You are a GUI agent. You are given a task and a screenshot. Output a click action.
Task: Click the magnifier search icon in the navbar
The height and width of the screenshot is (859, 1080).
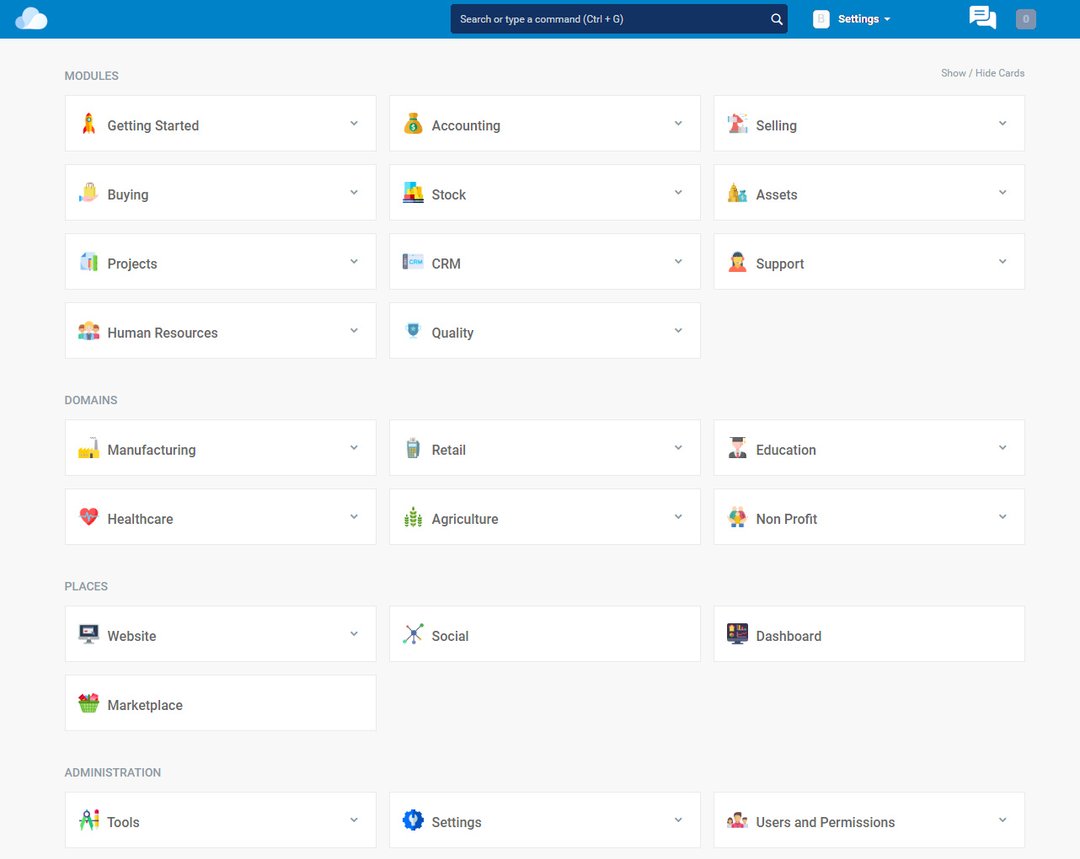(x=776, y=19)
